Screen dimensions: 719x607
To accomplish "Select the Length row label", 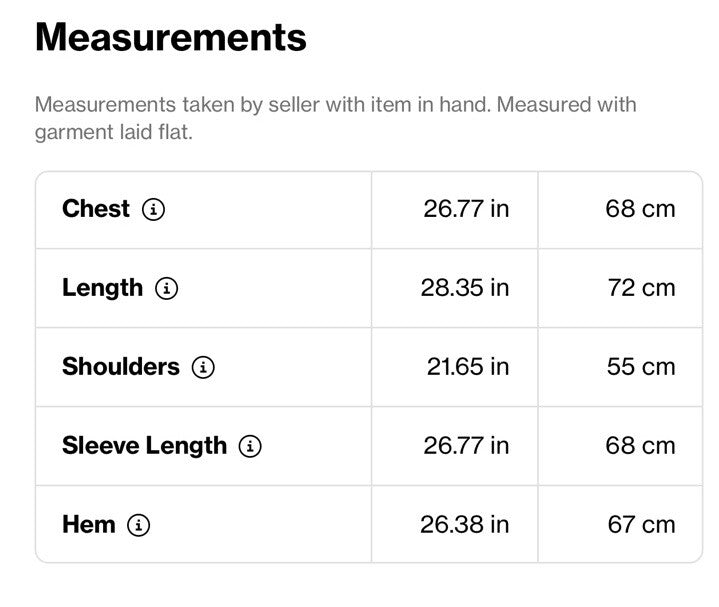I will tap(102, 289).
